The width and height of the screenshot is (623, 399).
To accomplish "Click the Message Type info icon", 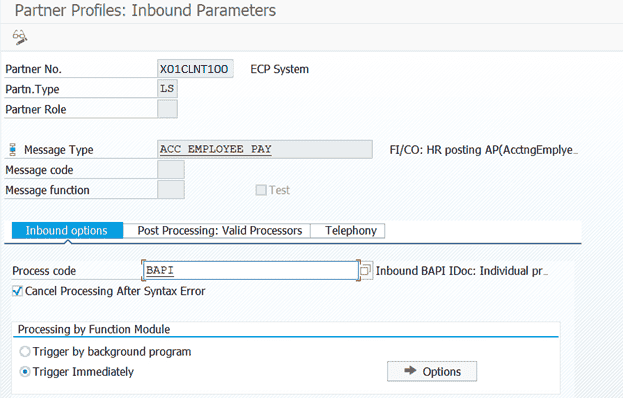I will [x=13, y=150].
